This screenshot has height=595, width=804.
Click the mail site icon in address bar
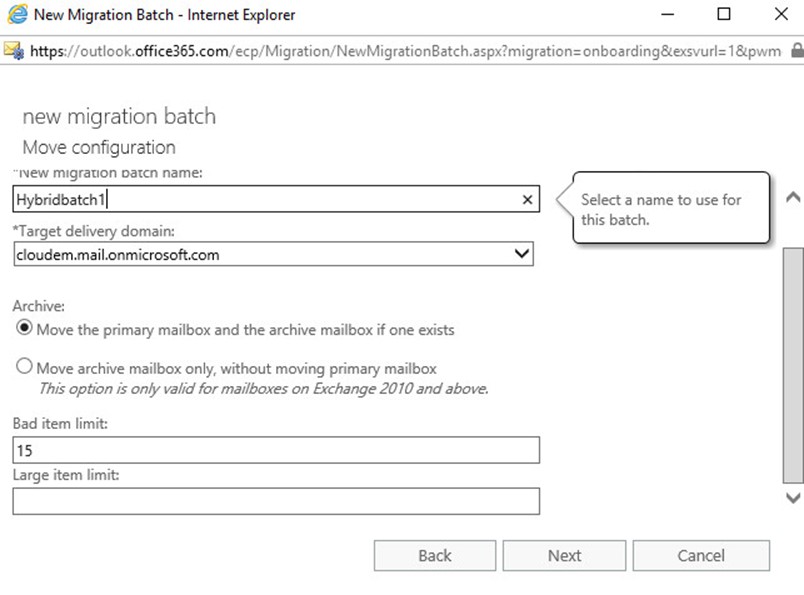(14, 50)
